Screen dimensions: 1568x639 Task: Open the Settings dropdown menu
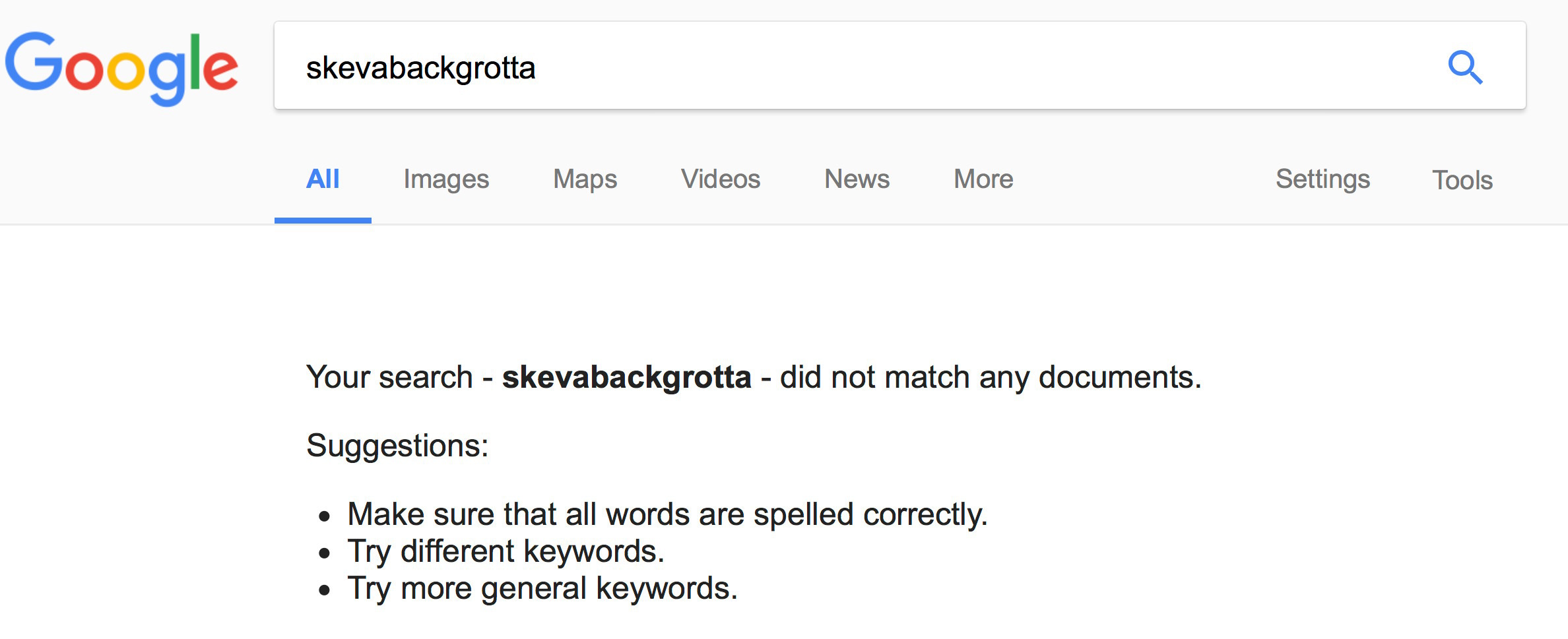[x=1323, y=179]
